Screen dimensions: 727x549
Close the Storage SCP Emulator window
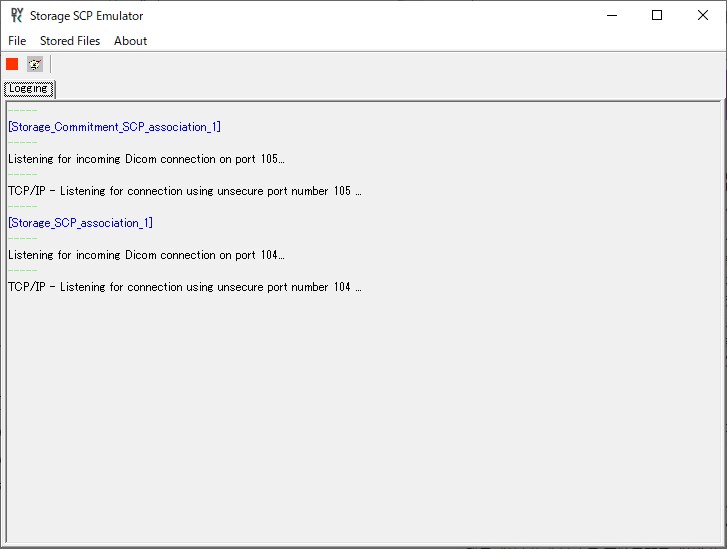703,15
